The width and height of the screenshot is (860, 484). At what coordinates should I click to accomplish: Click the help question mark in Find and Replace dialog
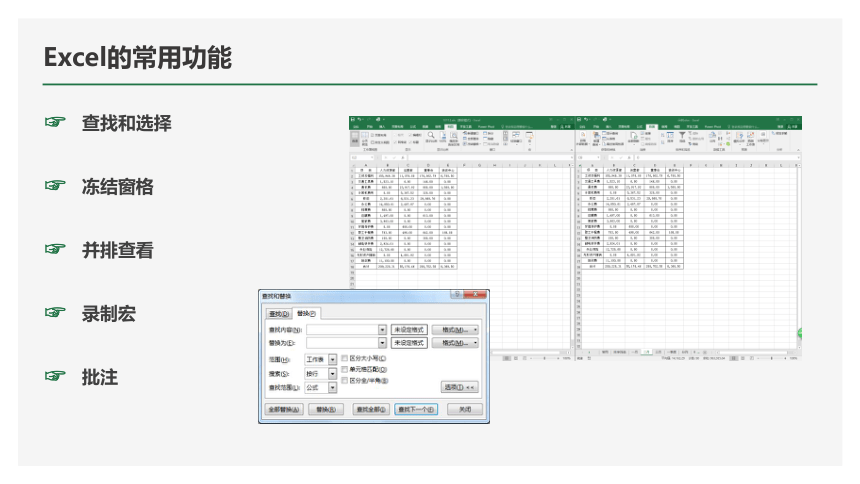[x=457, y=294]
